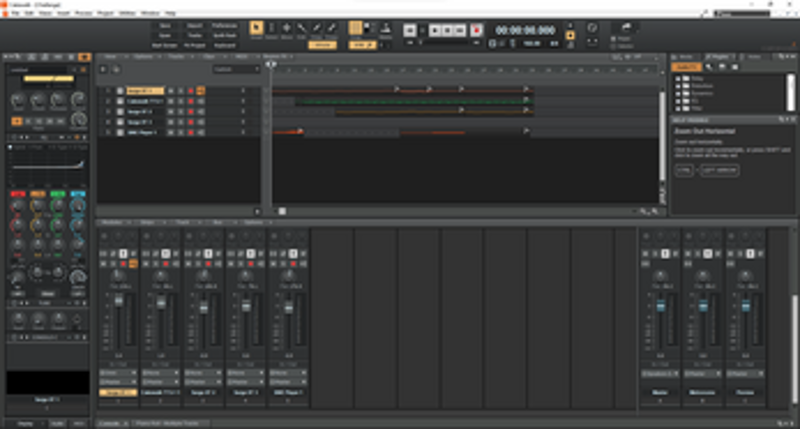This screenshot has width=800, height=429.
Task: Click the red Record button in transport
Action: pyautogui.click(x=477, y=31)
